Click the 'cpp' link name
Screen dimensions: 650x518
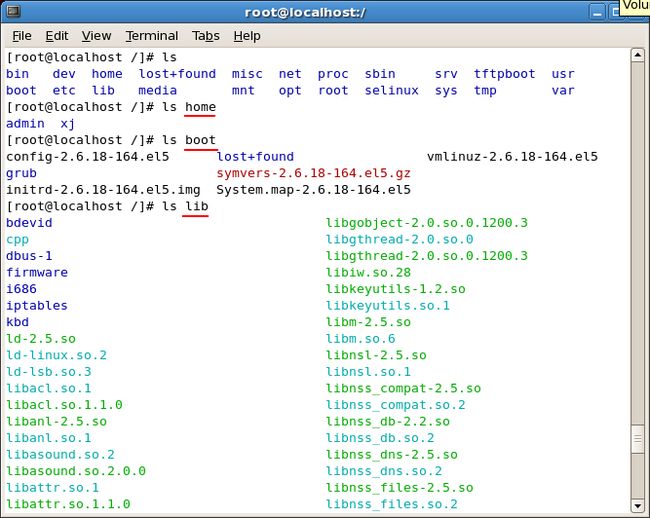coord(17,240)
